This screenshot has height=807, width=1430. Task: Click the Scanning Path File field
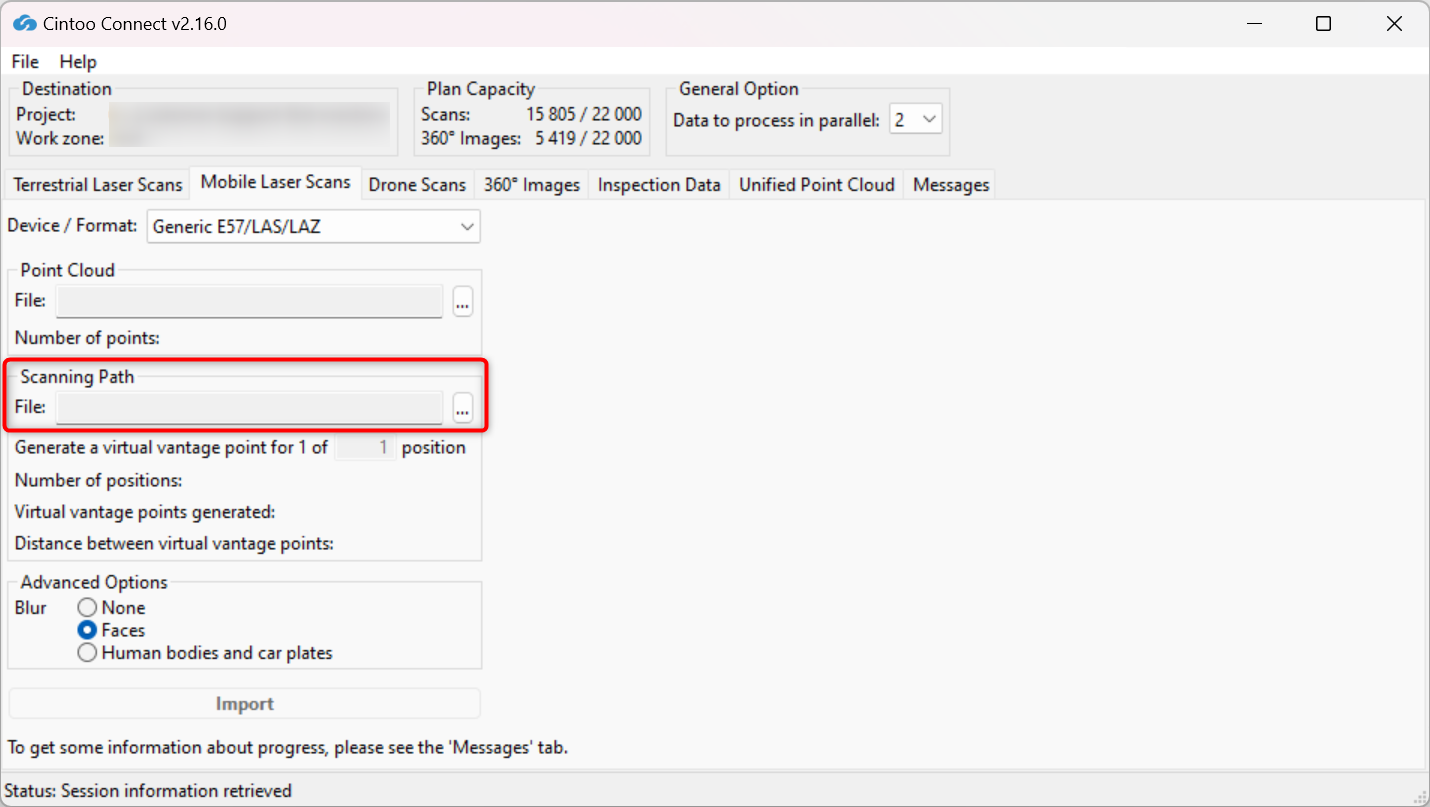coord(249,408)
